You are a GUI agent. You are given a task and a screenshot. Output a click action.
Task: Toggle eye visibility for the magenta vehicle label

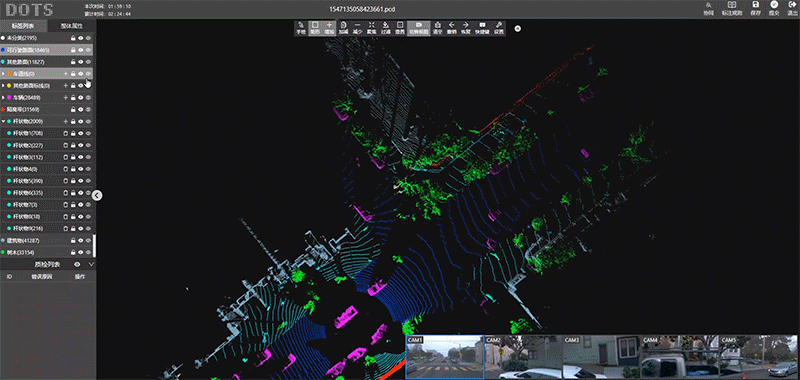coord(81,97)
